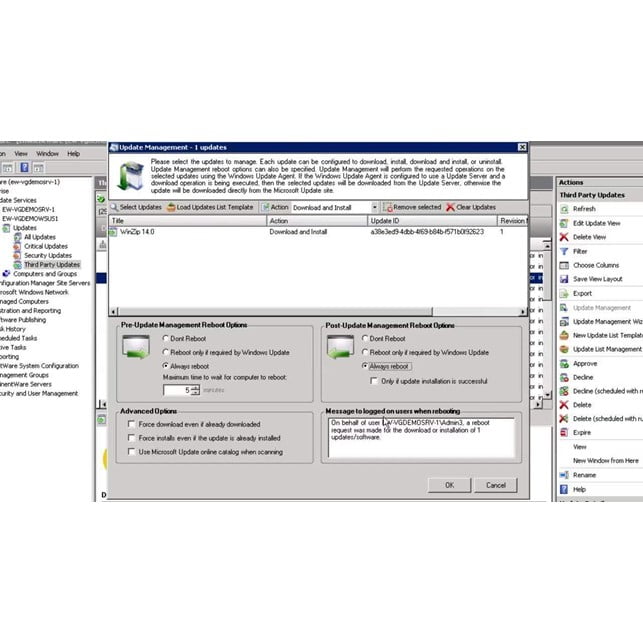
Task: Check Only if update installation is successful
Action: tap(374, 380)
